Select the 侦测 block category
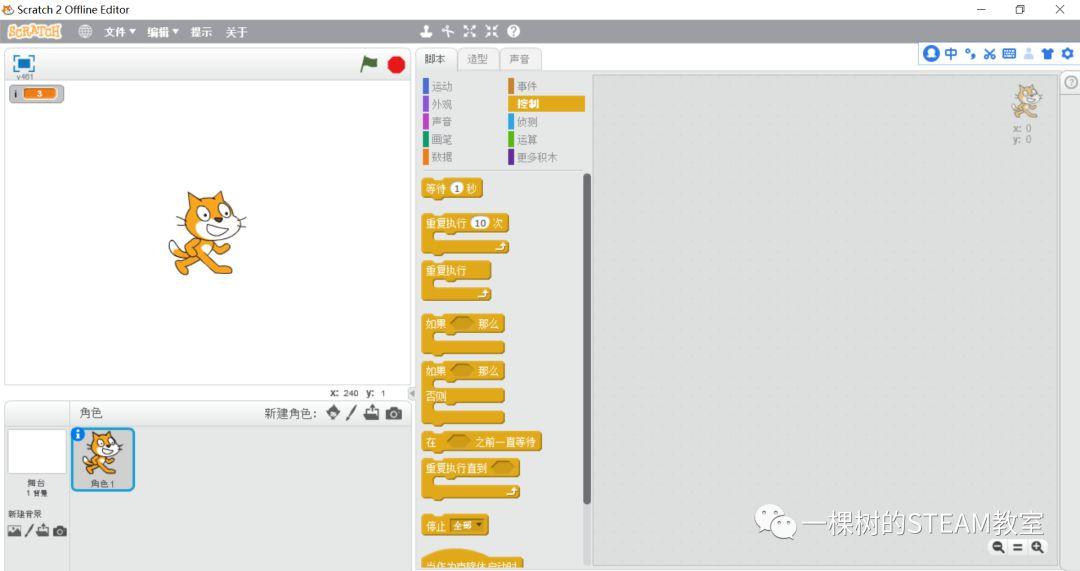The height and width of the screenshot is (571, 1080). [523, 121]
